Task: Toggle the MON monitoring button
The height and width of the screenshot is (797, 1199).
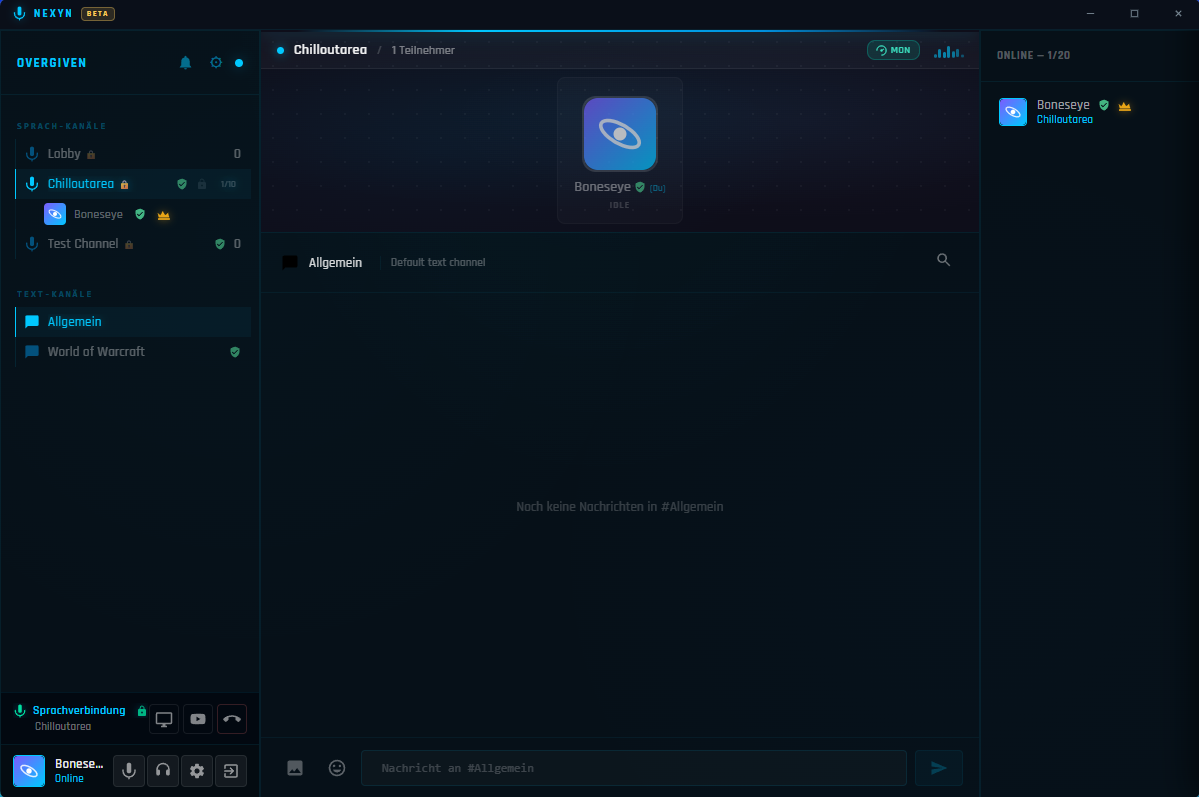Action: (893, 50)
